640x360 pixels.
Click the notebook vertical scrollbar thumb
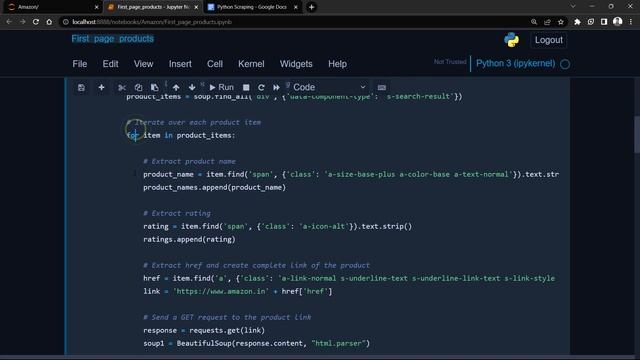pos(637,135)
